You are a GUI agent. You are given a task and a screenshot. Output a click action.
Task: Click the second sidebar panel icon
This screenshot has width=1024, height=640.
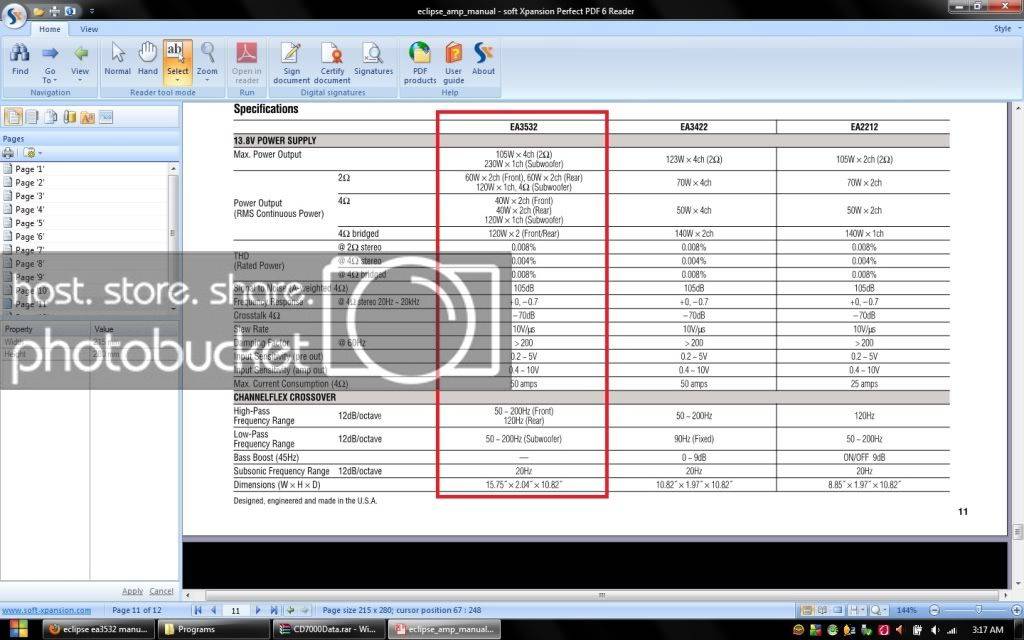(x=31, y=117)
